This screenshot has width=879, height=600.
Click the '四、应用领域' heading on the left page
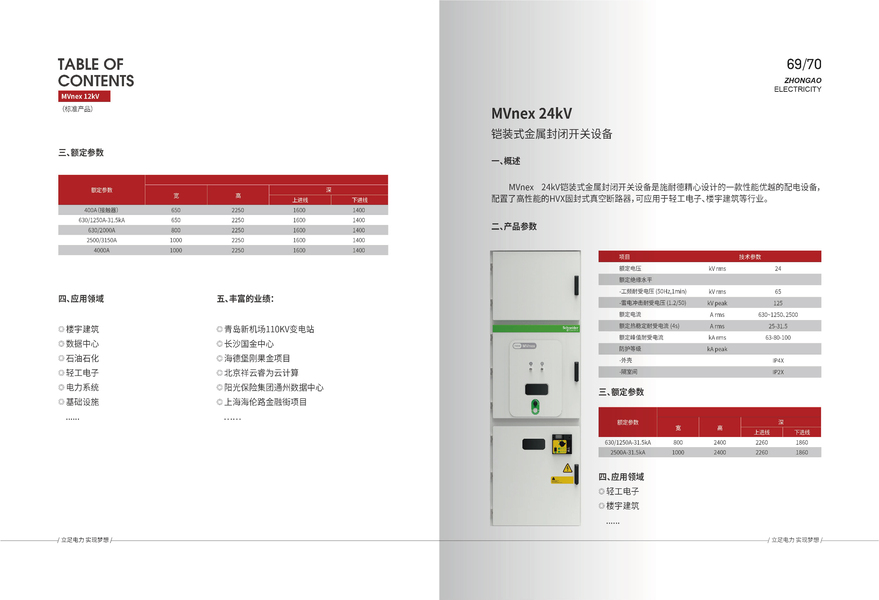click(x=81, y=299)
